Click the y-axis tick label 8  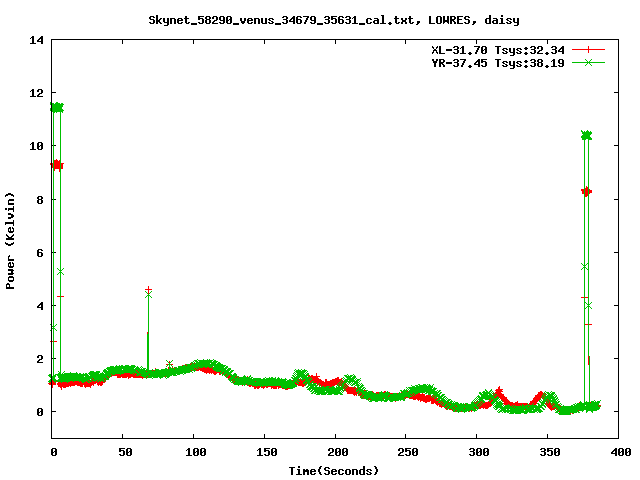tap(40, 200)
